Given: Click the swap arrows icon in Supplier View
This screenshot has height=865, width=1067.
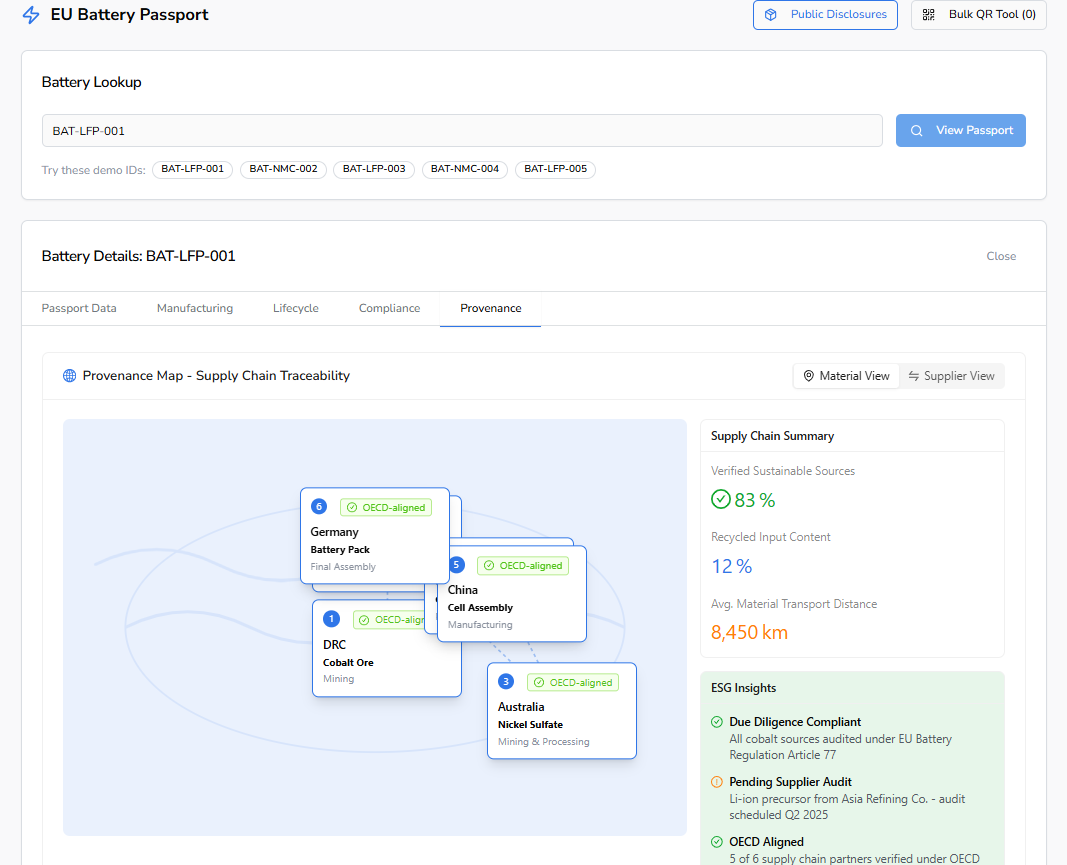Looking at the screenshot, I should pyautogui.click(x=914, y=376).
